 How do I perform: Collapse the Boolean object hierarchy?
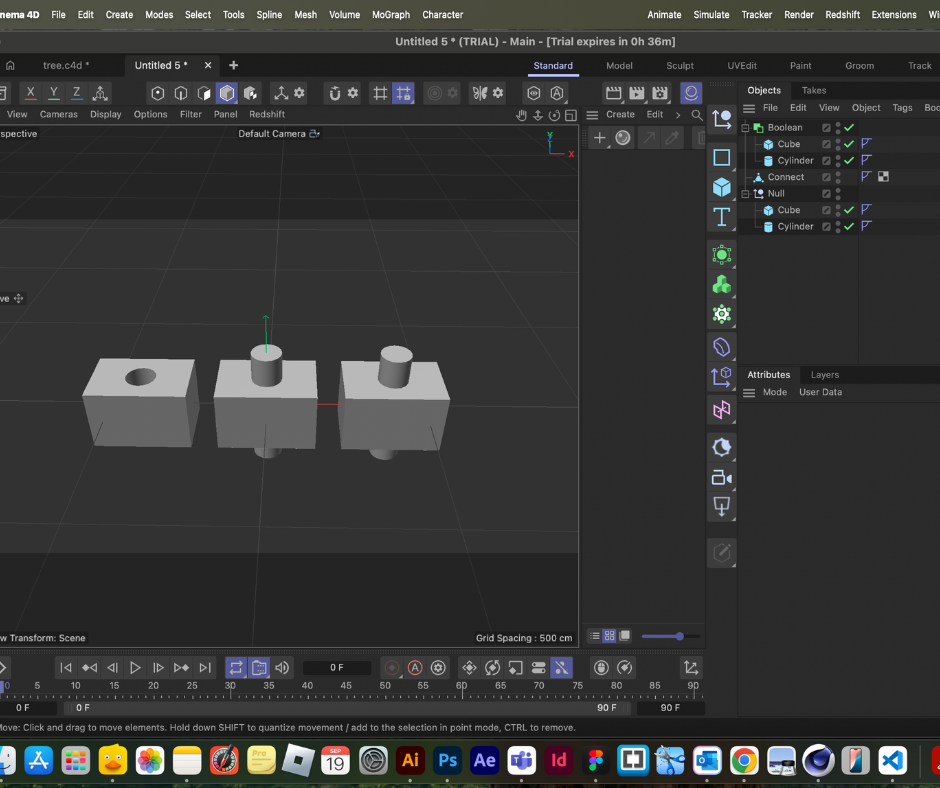(x=744, y=127)
